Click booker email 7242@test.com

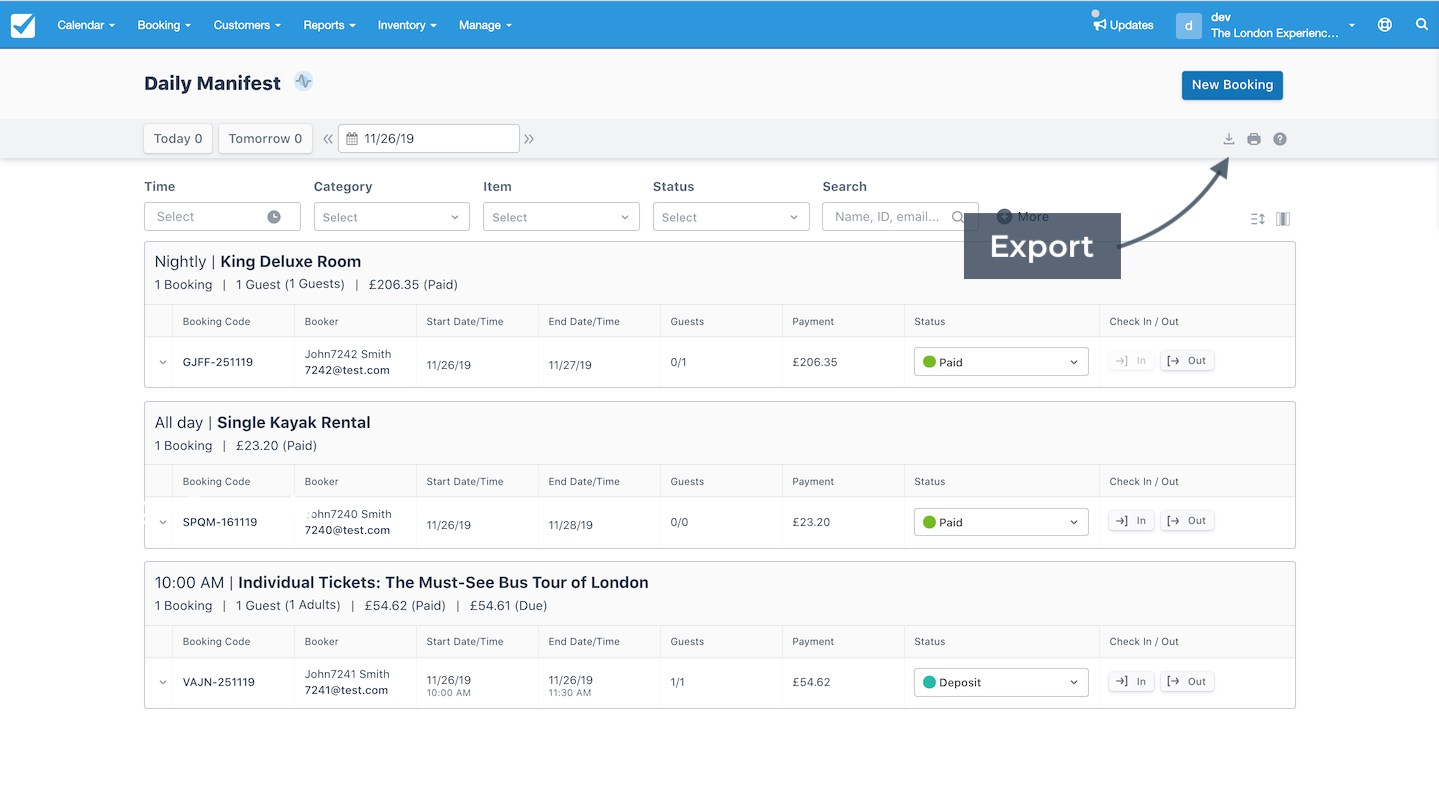tap(347, 370)
